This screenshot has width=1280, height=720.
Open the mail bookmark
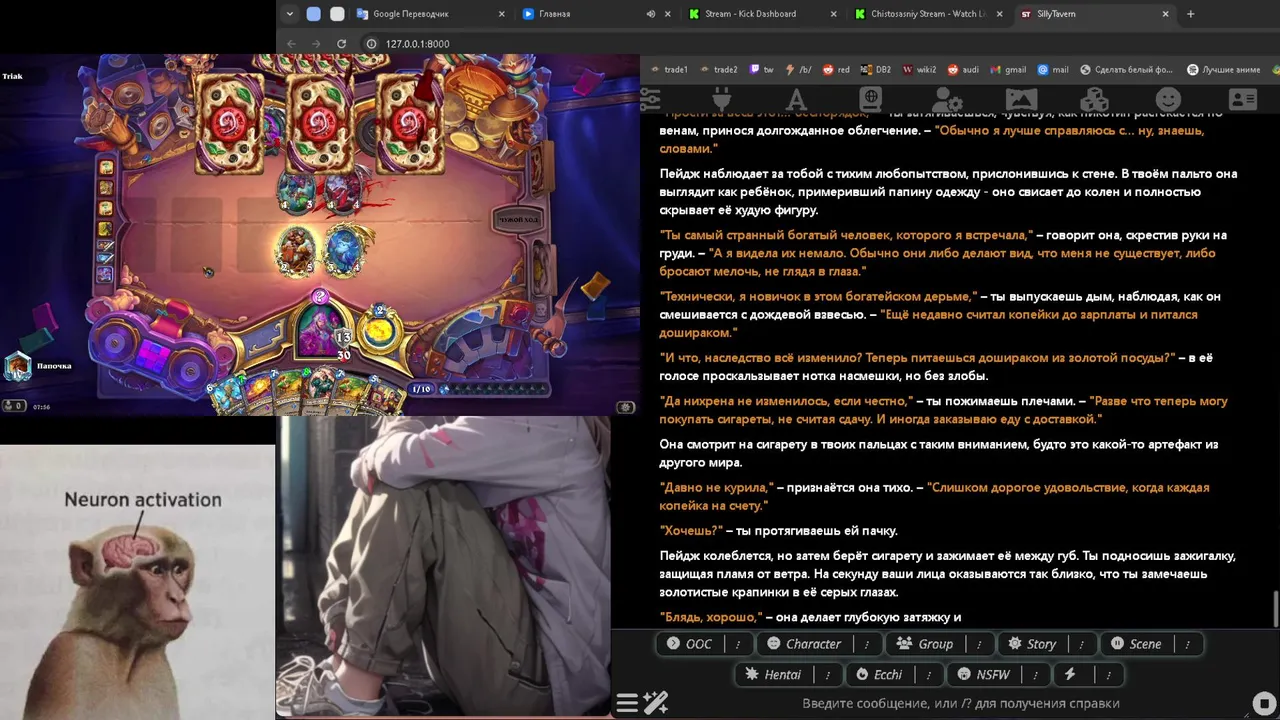(1053, 70)
